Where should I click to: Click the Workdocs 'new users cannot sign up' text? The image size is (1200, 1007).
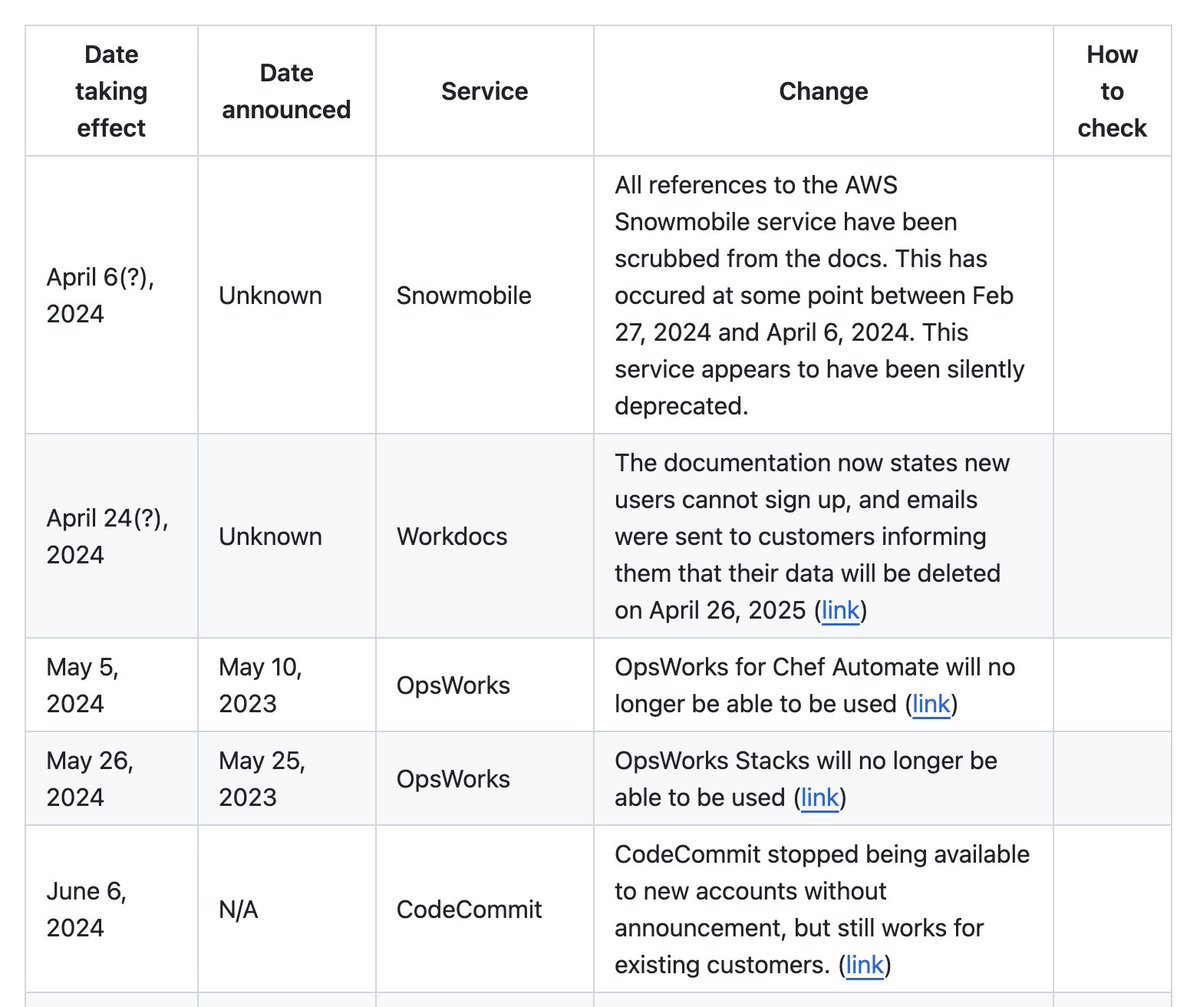click(813, 536)
